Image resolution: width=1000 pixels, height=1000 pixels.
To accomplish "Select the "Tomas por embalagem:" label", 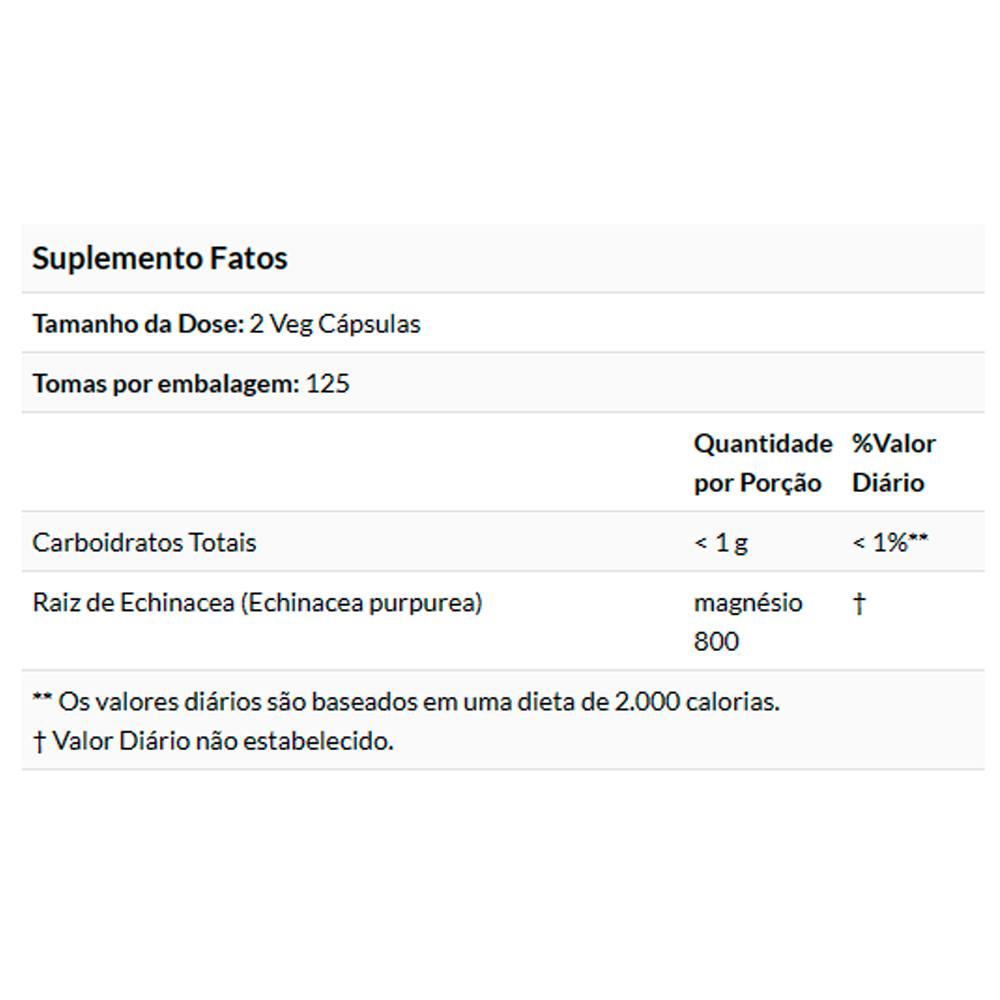I will point(164,384).
